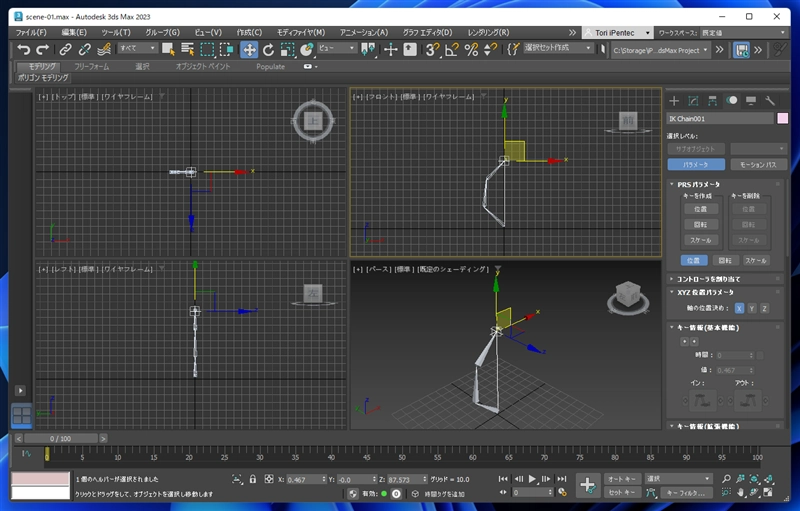Create a スケール key in キーを作成

pos(701,240)
